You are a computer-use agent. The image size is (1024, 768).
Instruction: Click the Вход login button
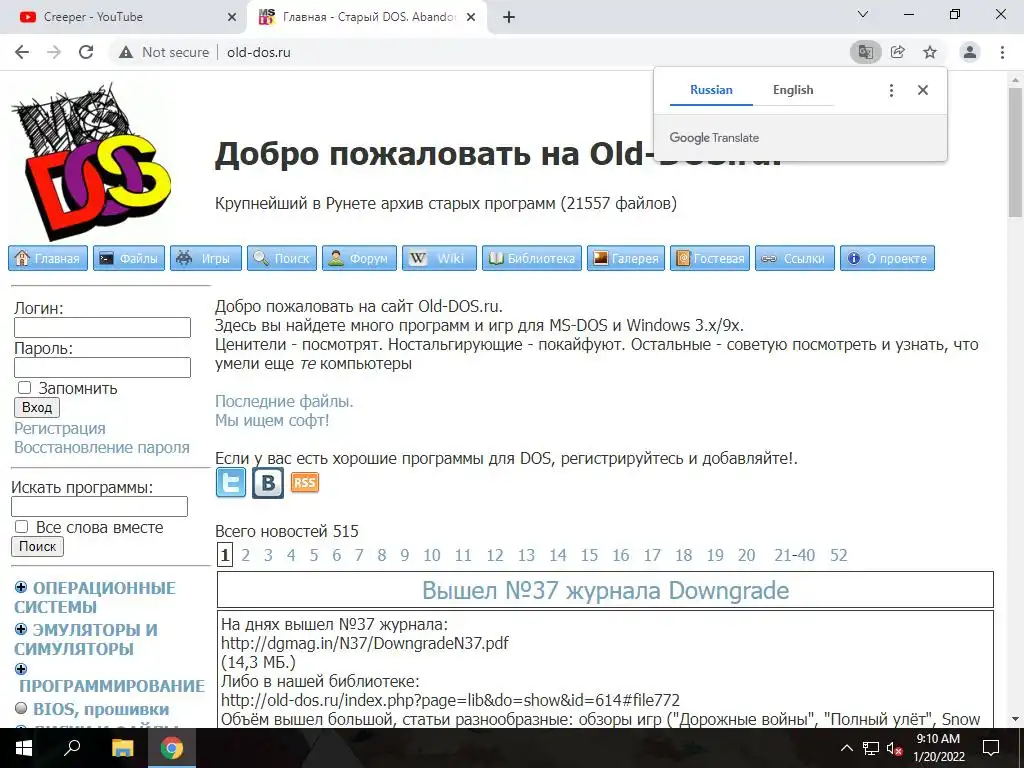click(x=37, y=408)
